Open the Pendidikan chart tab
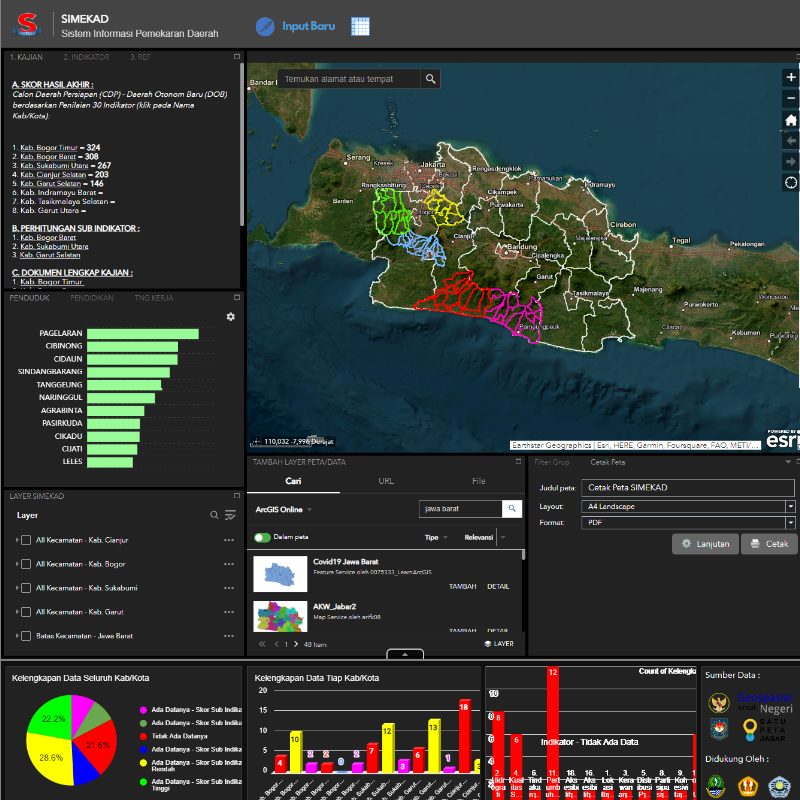Viewport: 800px width, 800px height. (x=91, y=298)
